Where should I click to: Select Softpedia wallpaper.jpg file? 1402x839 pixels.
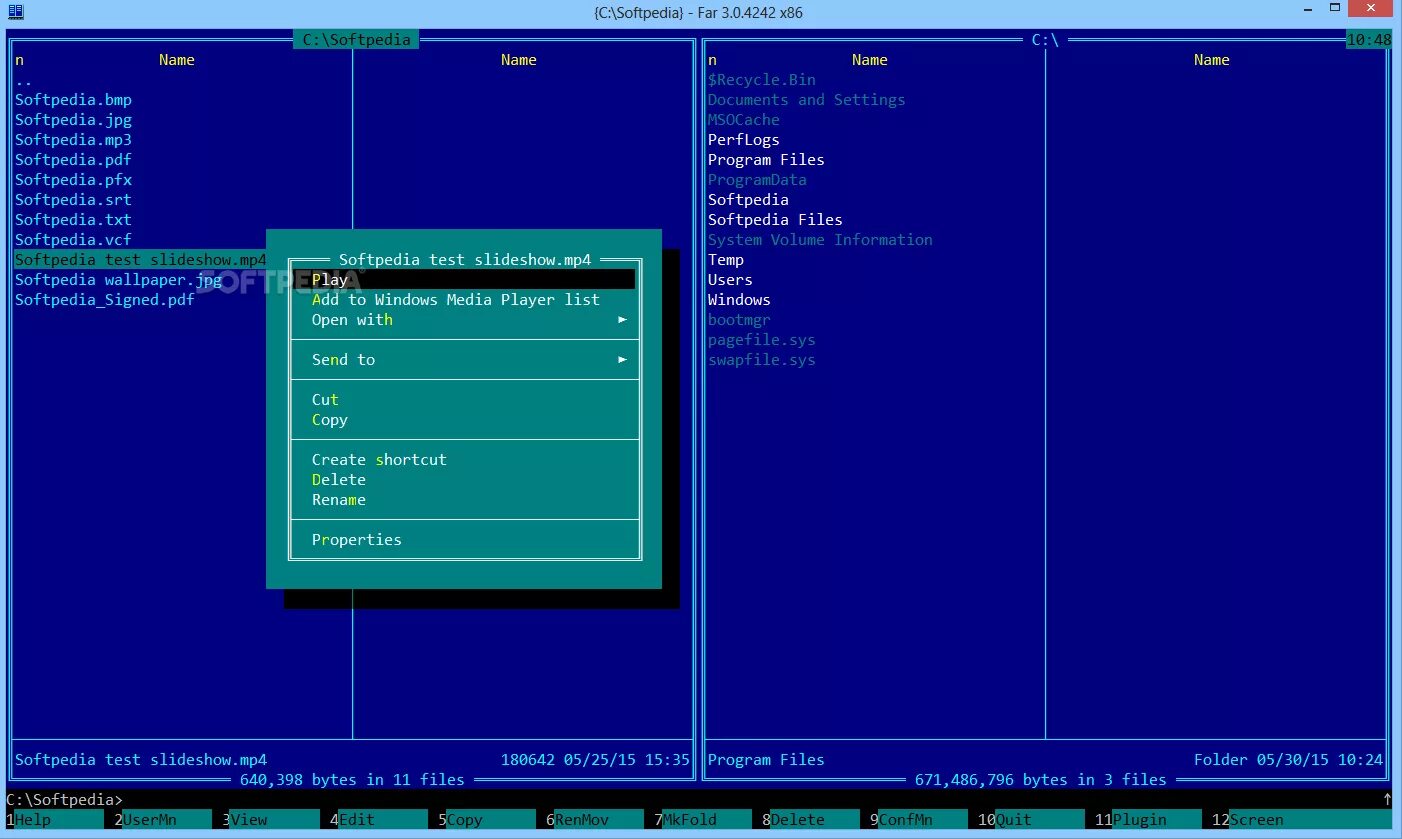pyautogui.click(x=118, y=280)
